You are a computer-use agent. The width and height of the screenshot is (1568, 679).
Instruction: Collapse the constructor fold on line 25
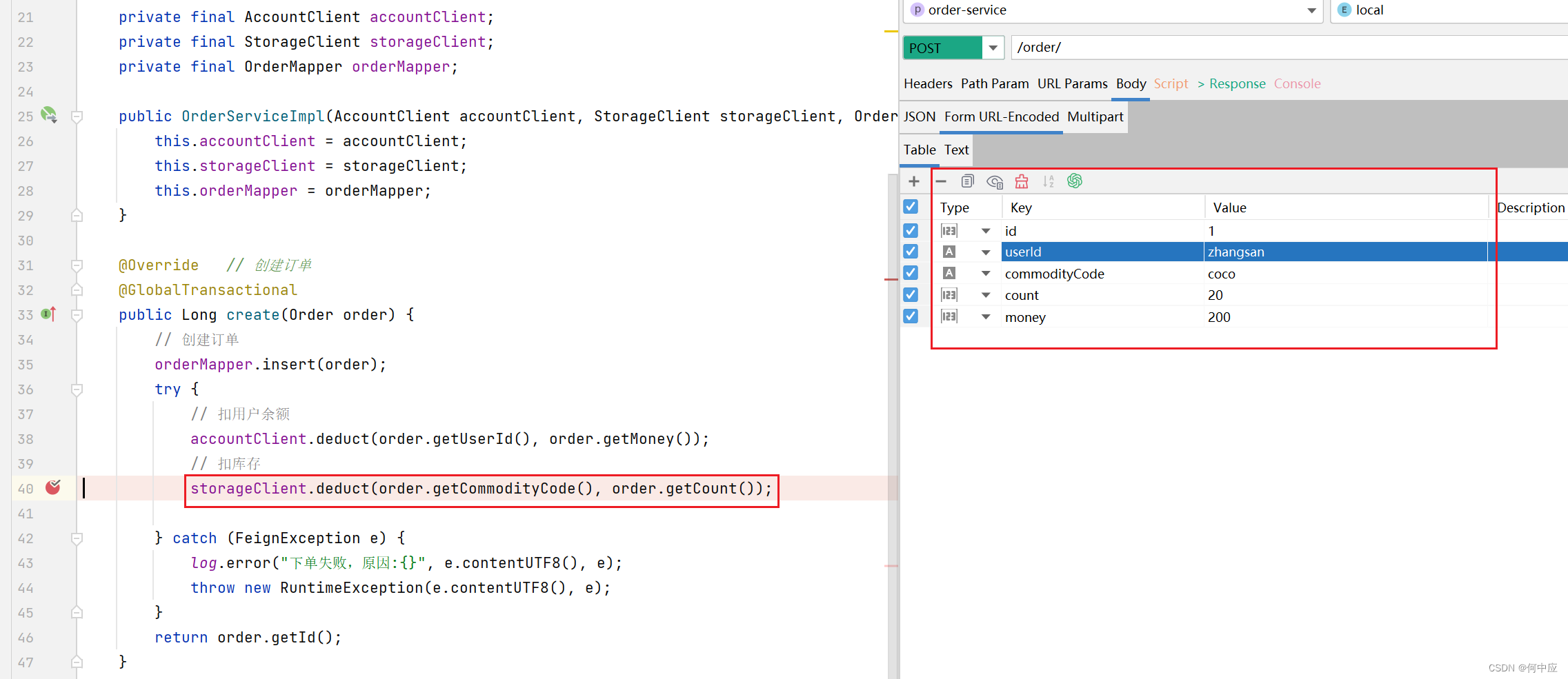pos(77,116)
